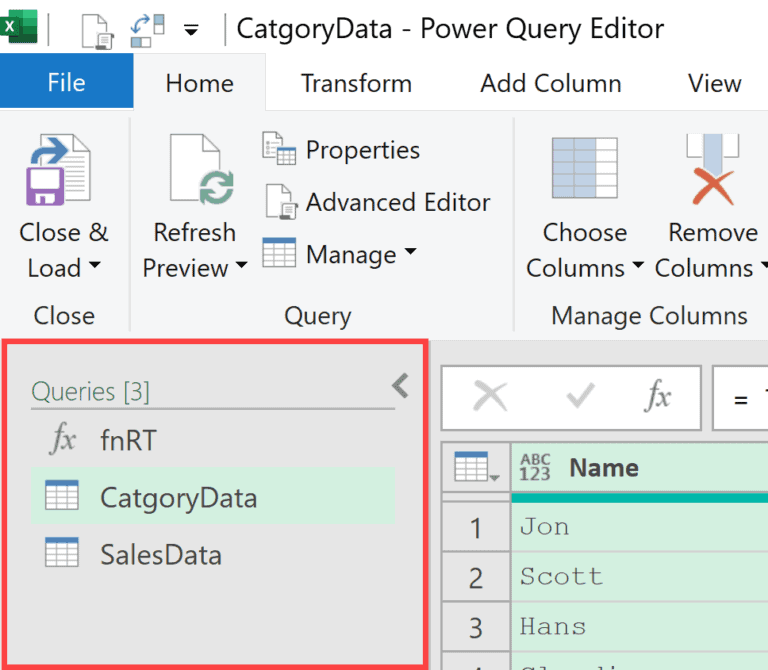The width and height of the screenshot is (768, 670).
Task: Click the cell containing Jon
Action: point(640,527)
